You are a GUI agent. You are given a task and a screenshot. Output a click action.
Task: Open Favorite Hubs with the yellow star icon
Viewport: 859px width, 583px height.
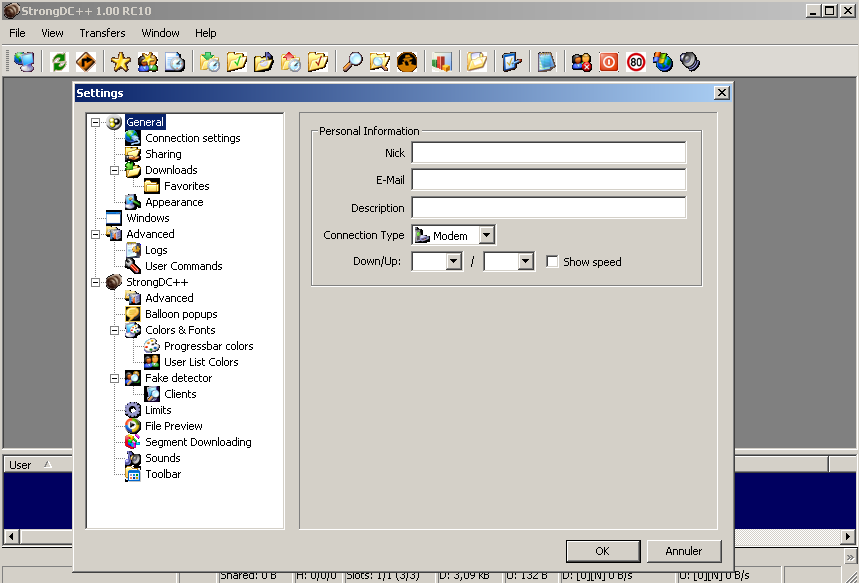click(121, 61)
